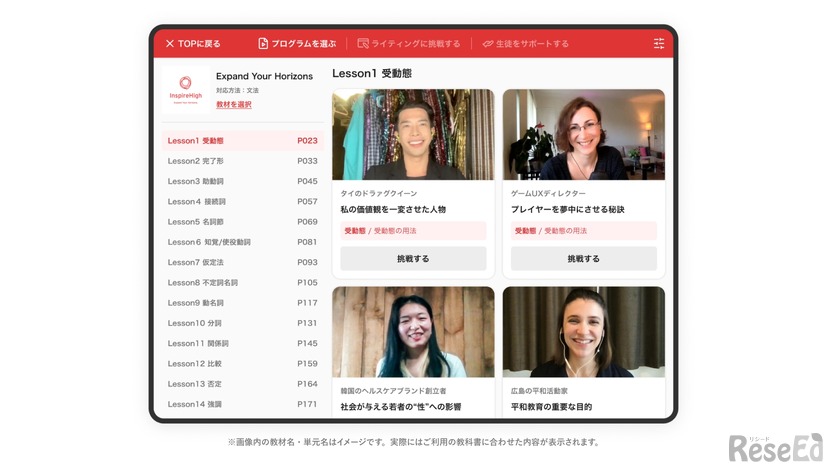This screenshot has height=464, width=826.
Task: Click the InspireHigh logo
Action: pyautogui.click(x=185, y=88)
